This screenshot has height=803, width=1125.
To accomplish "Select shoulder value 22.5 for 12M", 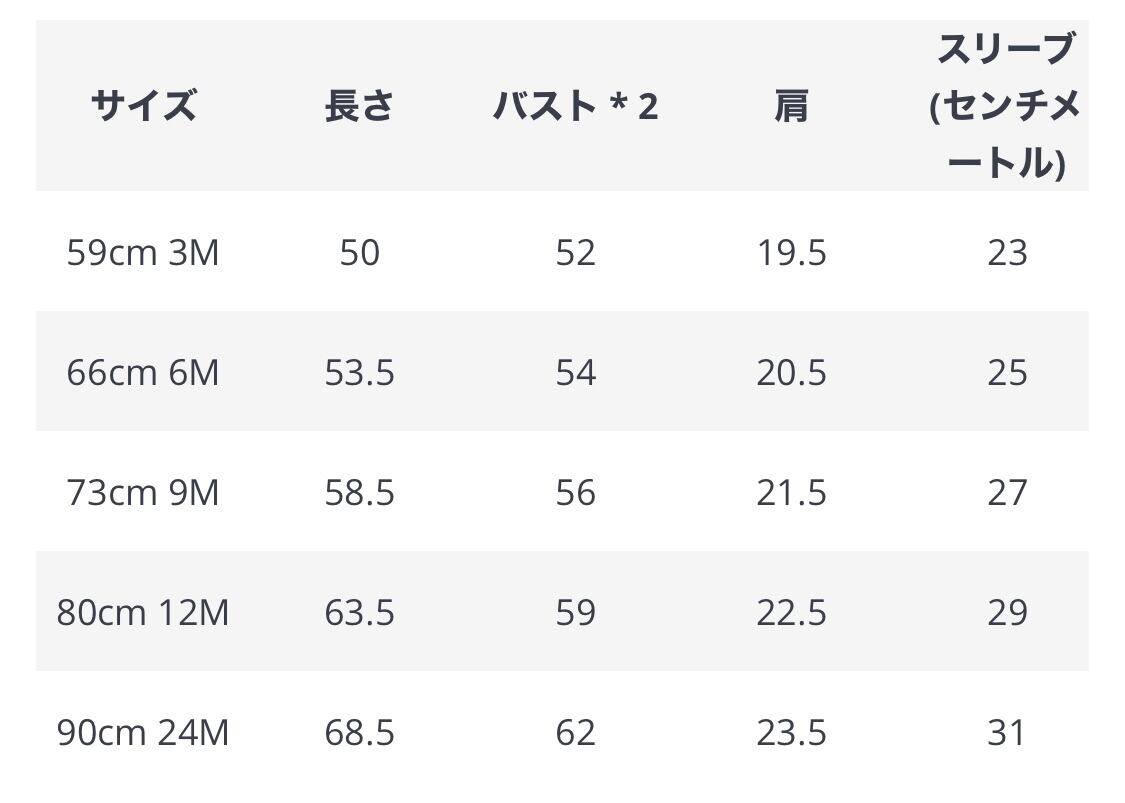I will click(791, 613).
